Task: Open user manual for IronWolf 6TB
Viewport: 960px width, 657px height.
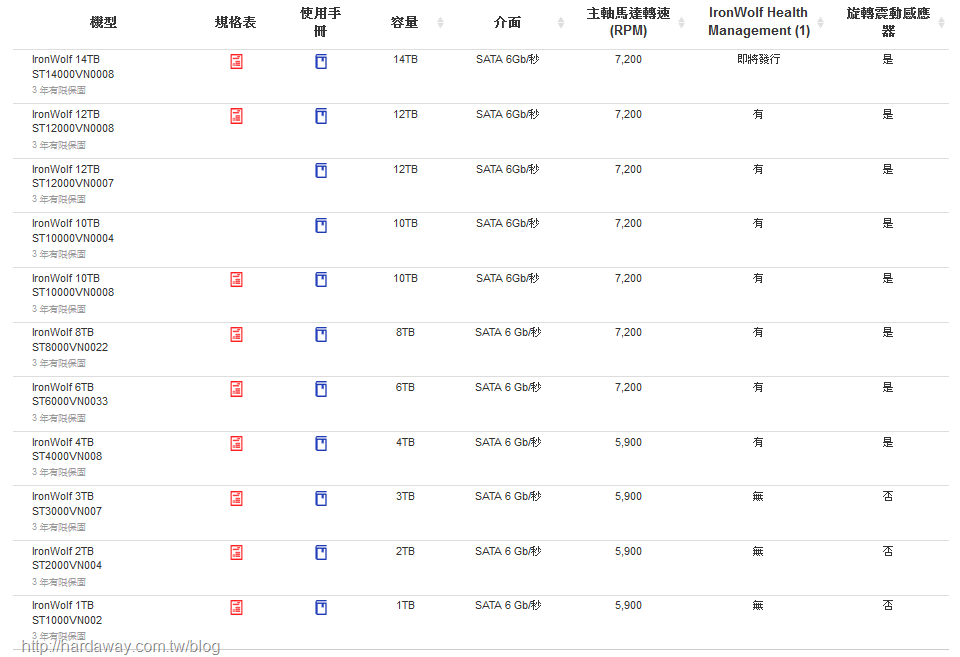Action: tap(321, 389)
